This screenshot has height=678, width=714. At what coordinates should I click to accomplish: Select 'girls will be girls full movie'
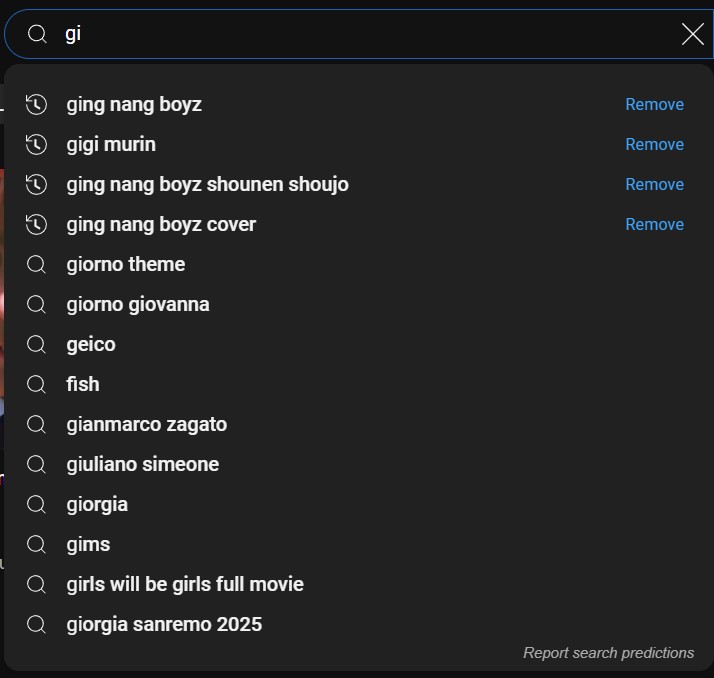[x=185, y=584]
